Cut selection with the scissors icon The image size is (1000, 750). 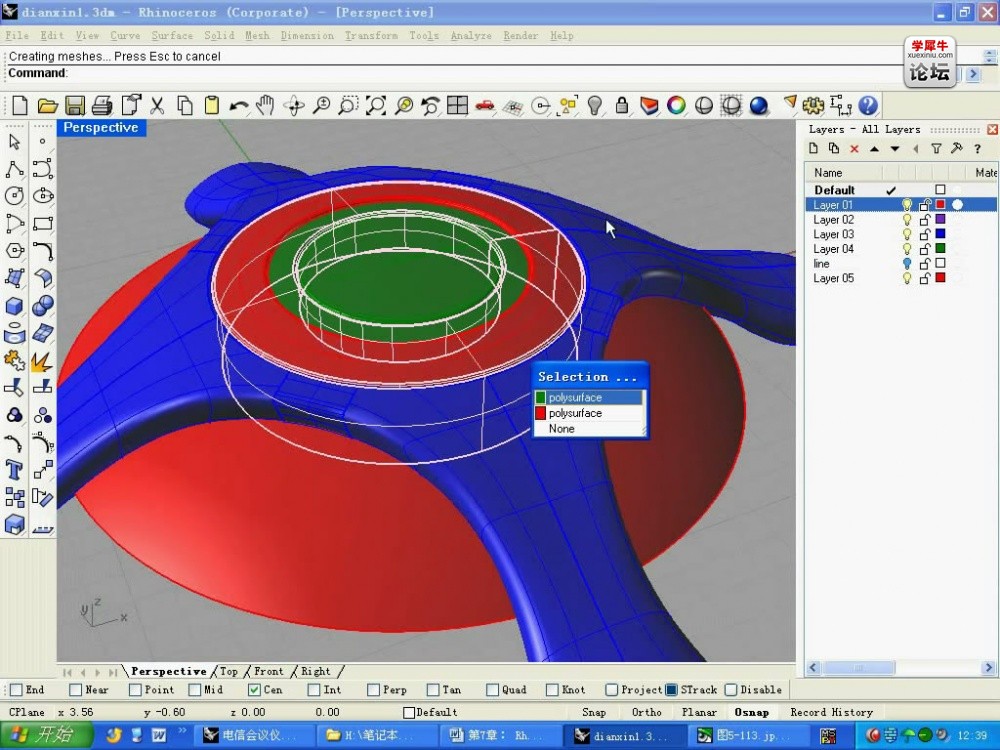[x=157, y=105]
